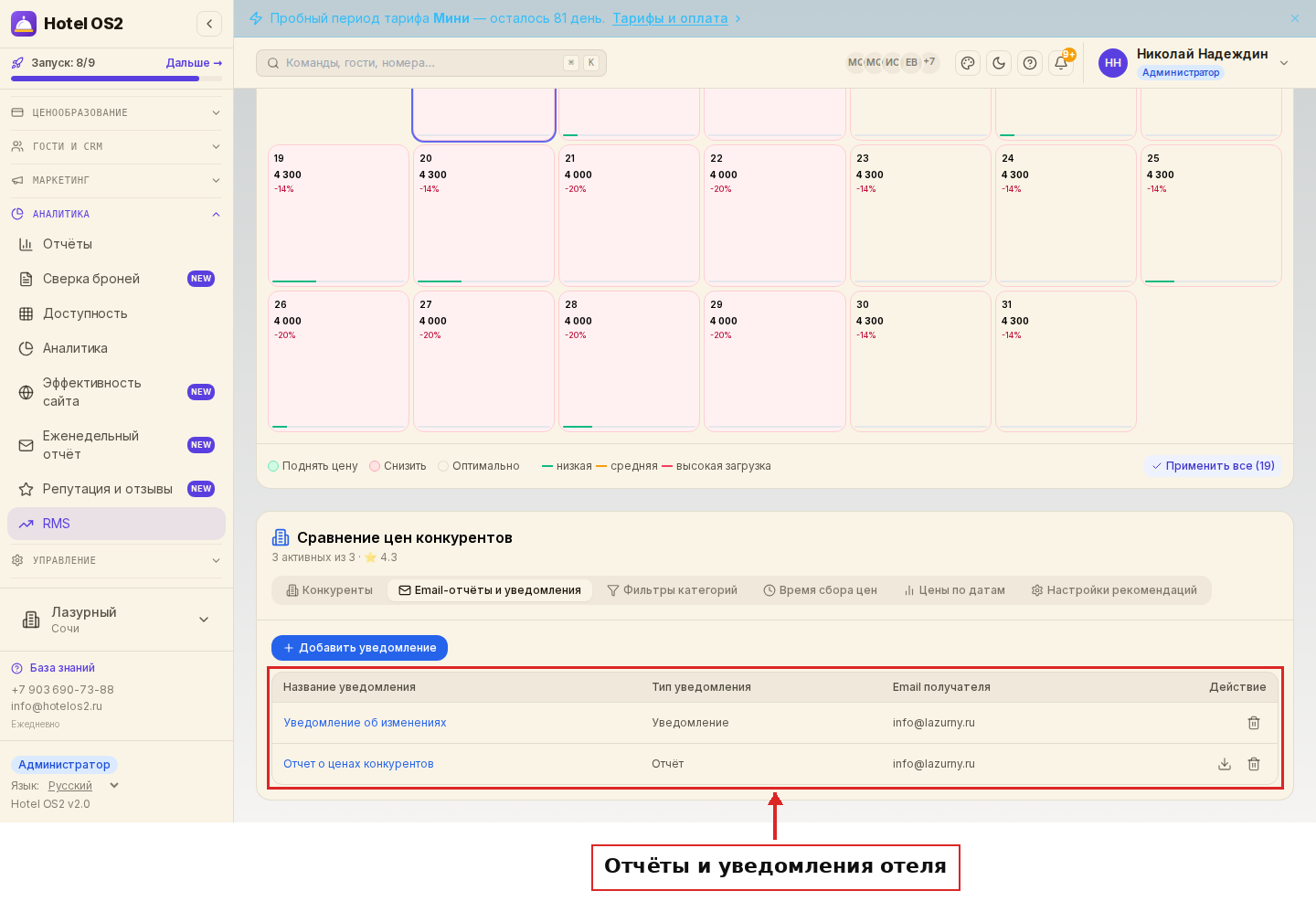1316x912 pixels.
Task: Open the color theme palette icon
Action: pos(968,63)
